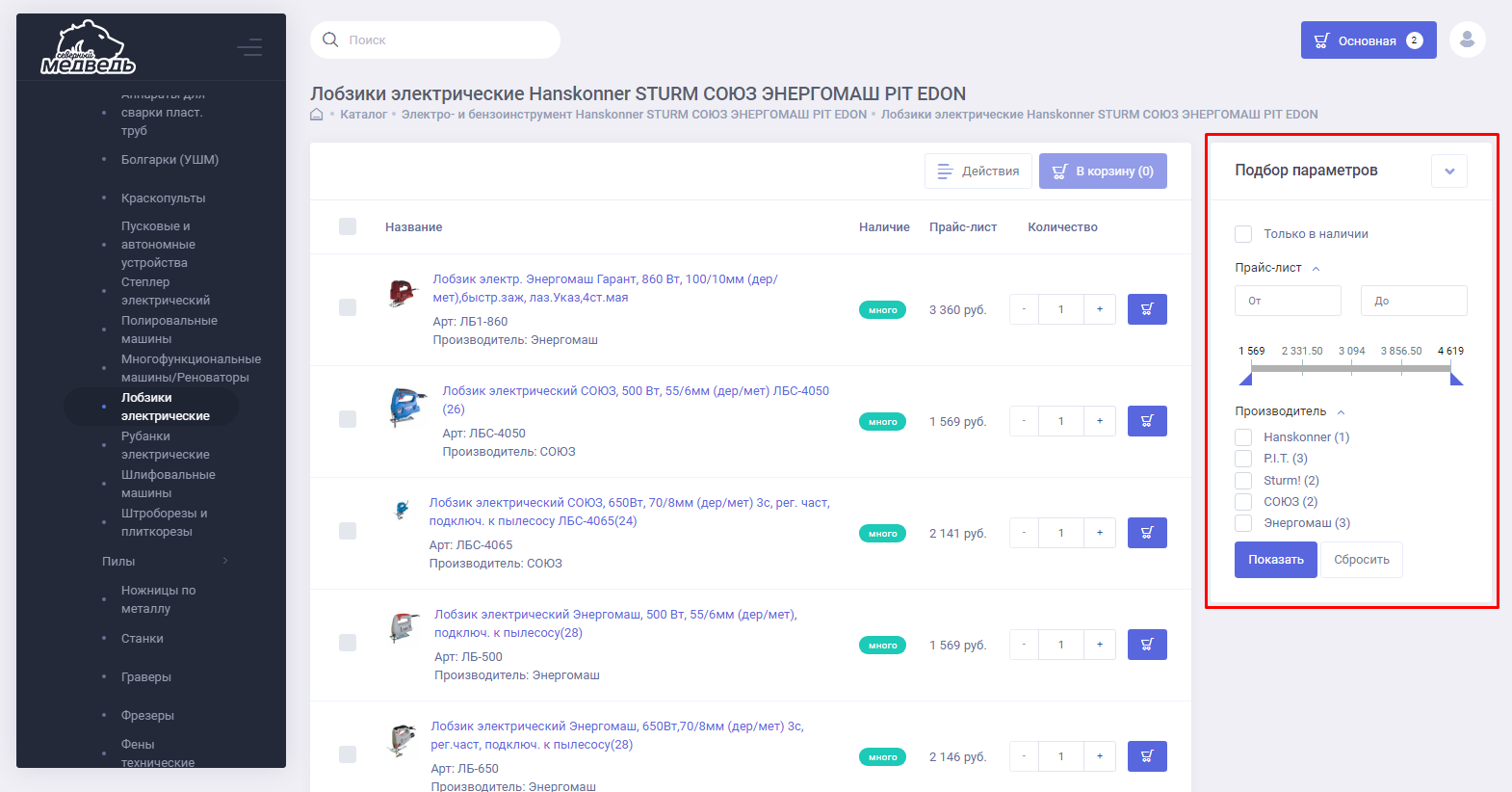Screen dimensions: 1512x792
Task: Add Энергомаш ЛБ-500 jigsaw to cart
Action: (1147, 645)
